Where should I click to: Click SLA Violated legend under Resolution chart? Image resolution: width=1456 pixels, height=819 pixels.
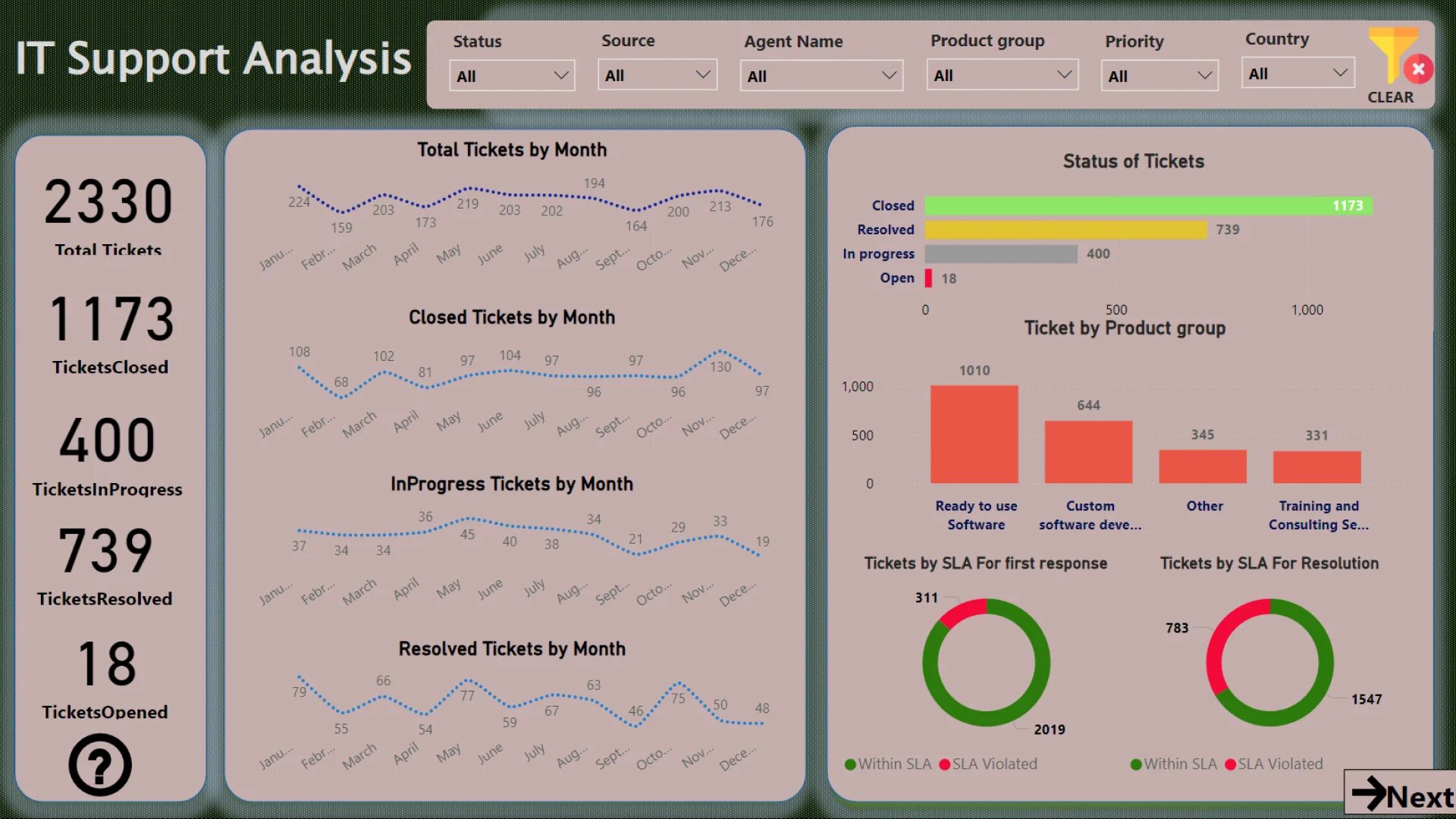(x=1274, y=764)
